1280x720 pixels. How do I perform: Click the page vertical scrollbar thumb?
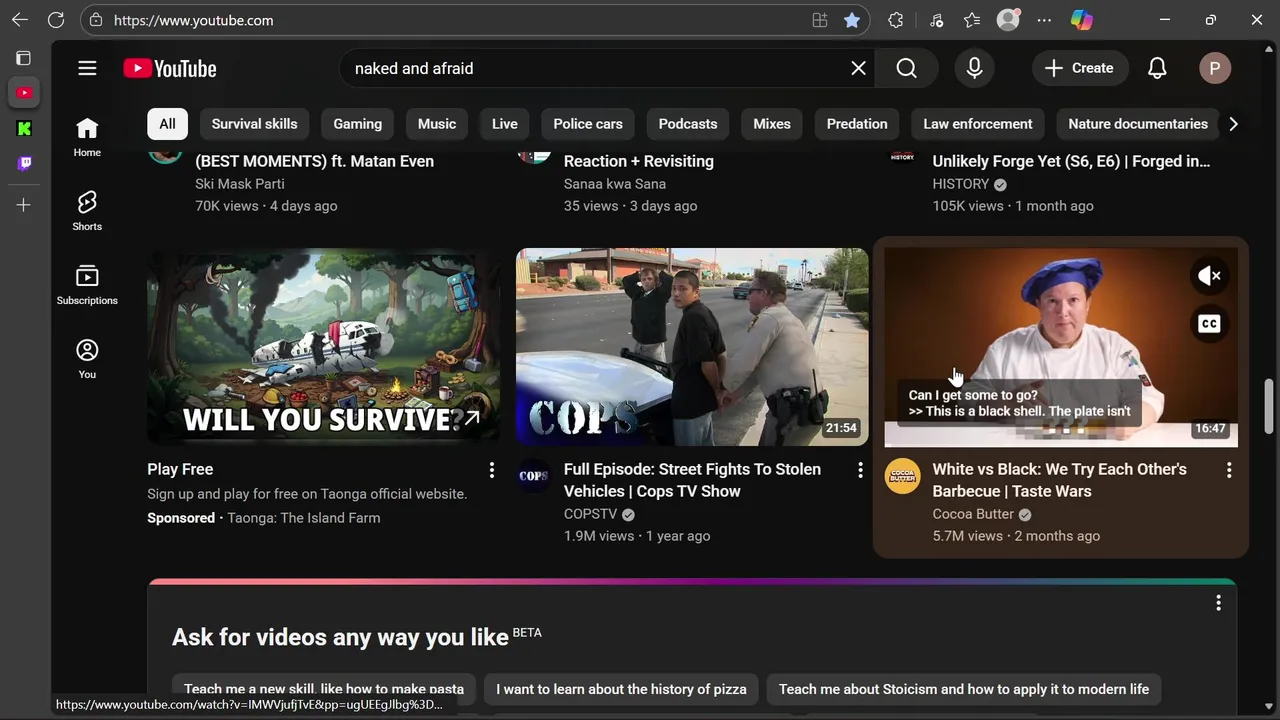coord(1270,406)
